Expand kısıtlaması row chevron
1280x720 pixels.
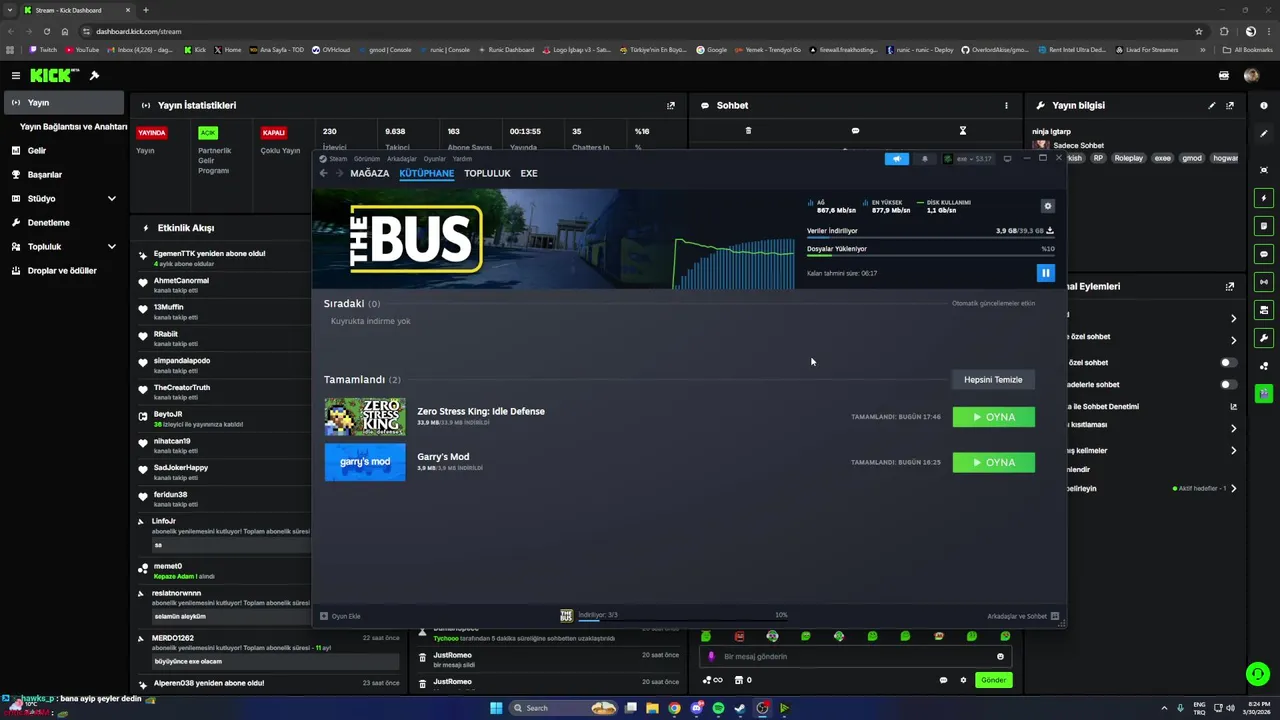1233,428
